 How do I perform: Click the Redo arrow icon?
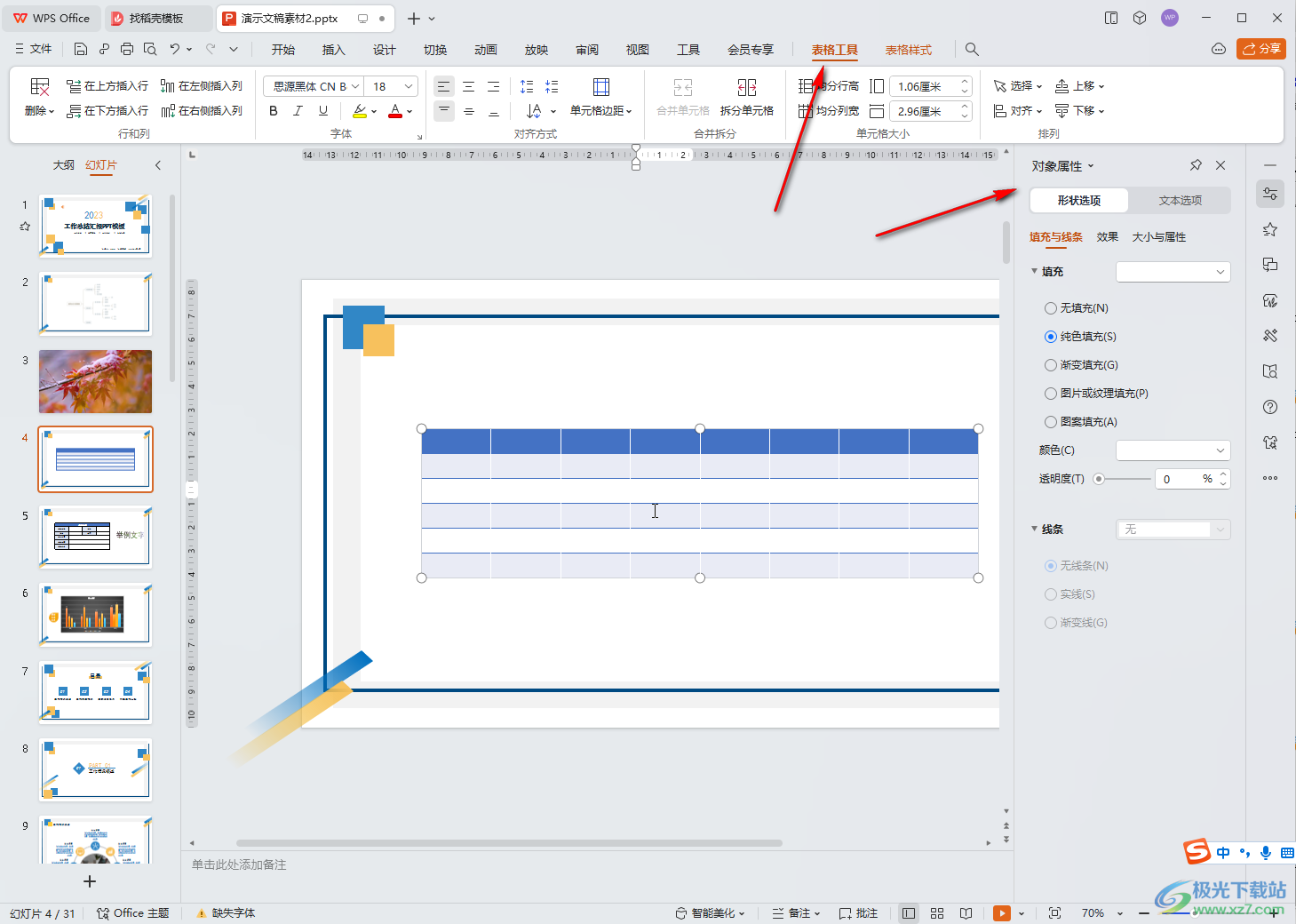(x=211, y=50)
